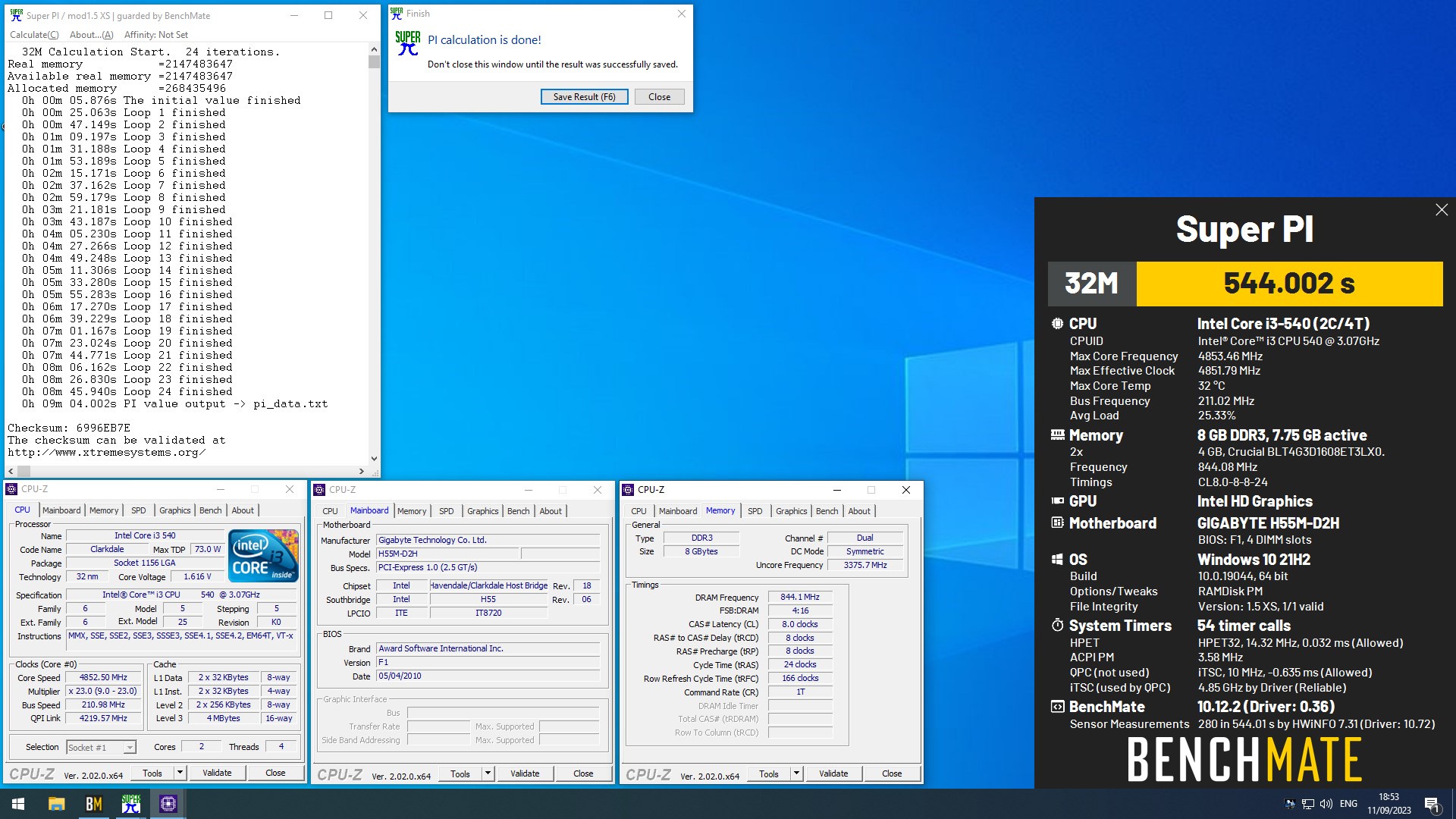Image resolution: width=1456 pixels, height=819 pixels.
Task: Click 544.002 s result in BenchMate
Action: [1289, 284]
